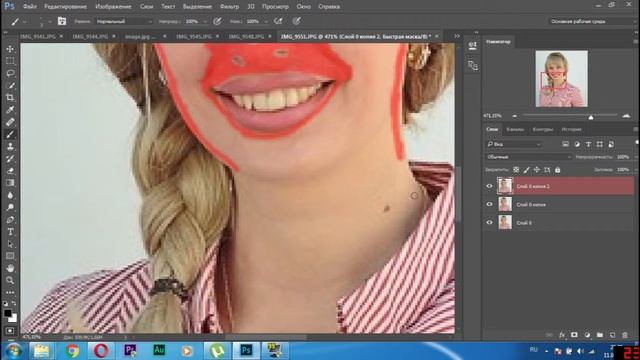
Task: Switch to the Контуры tab
Action: [543, 129]
